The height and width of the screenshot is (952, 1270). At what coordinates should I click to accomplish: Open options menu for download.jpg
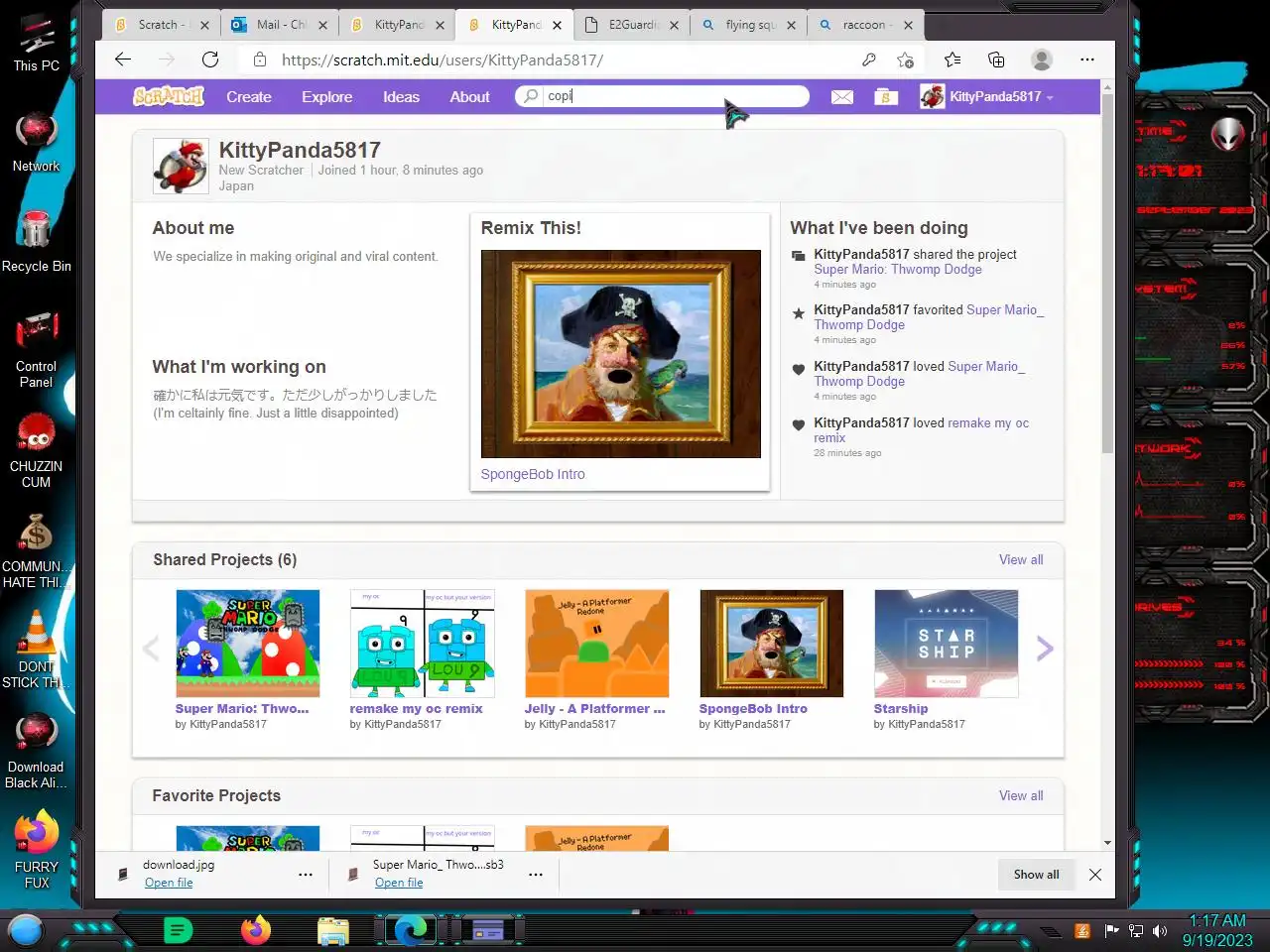[306, 874]
